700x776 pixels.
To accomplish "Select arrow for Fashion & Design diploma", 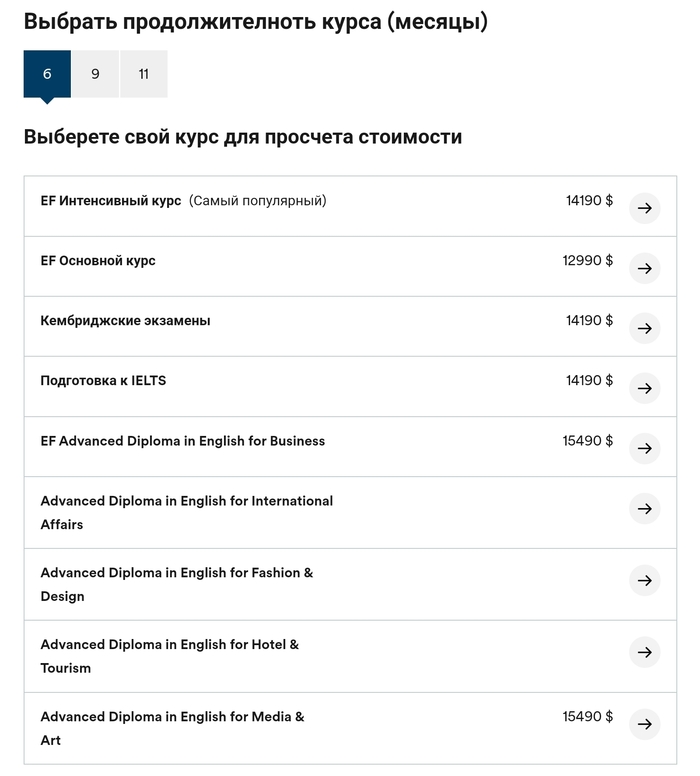I will coord(645,580).
